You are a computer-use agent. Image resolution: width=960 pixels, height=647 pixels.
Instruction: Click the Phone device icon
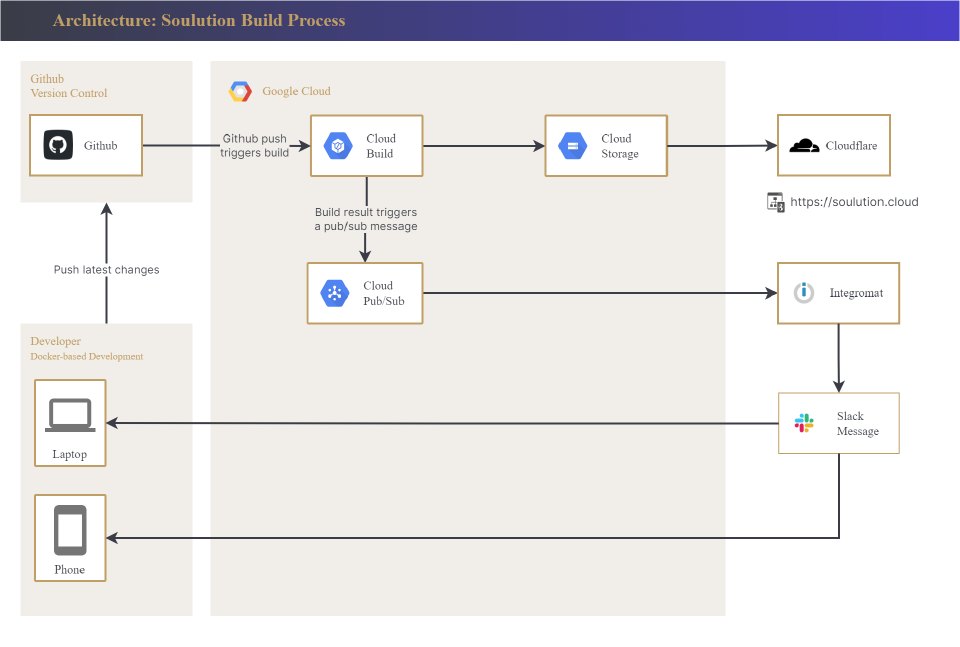coord(70,530)
